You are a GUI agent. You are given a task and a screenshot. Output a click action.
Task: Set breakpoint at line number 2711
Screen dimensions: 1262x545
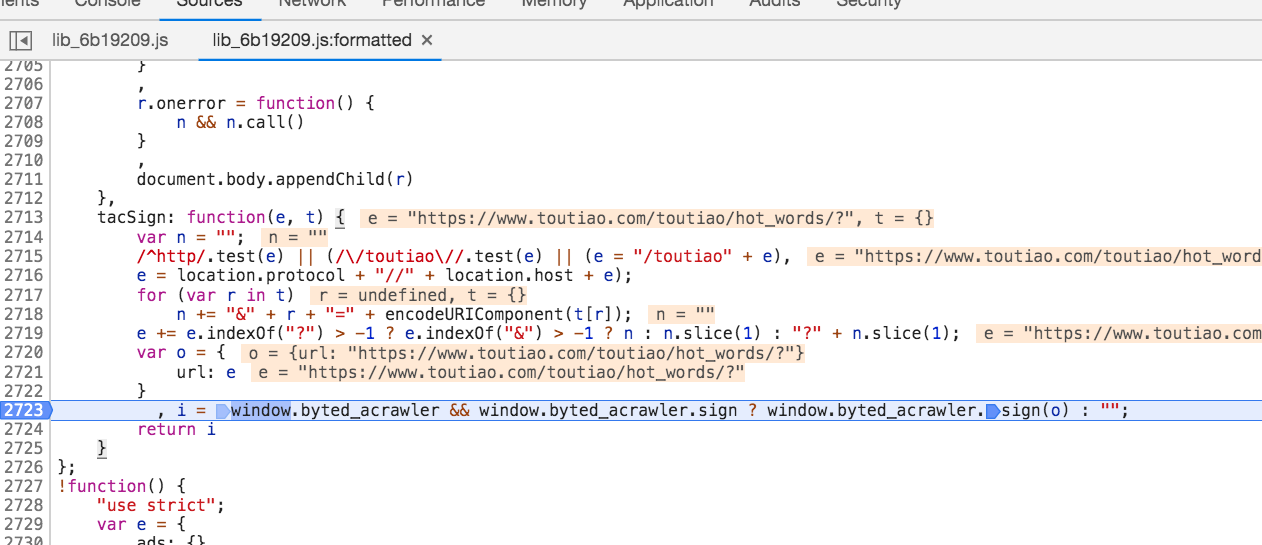coord(23,179)
